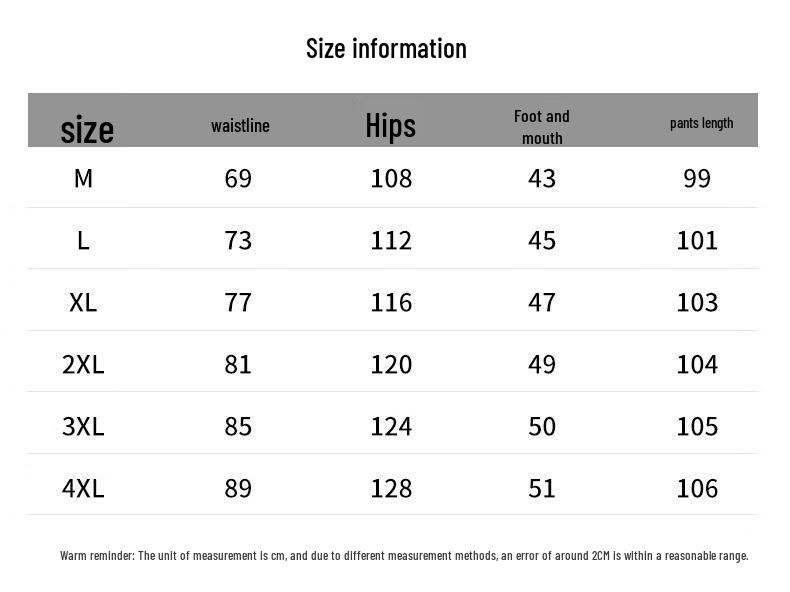790x592 pixels.
Task: Click the Hips column header
Action: pyautogui.click(x=390, y=125)
